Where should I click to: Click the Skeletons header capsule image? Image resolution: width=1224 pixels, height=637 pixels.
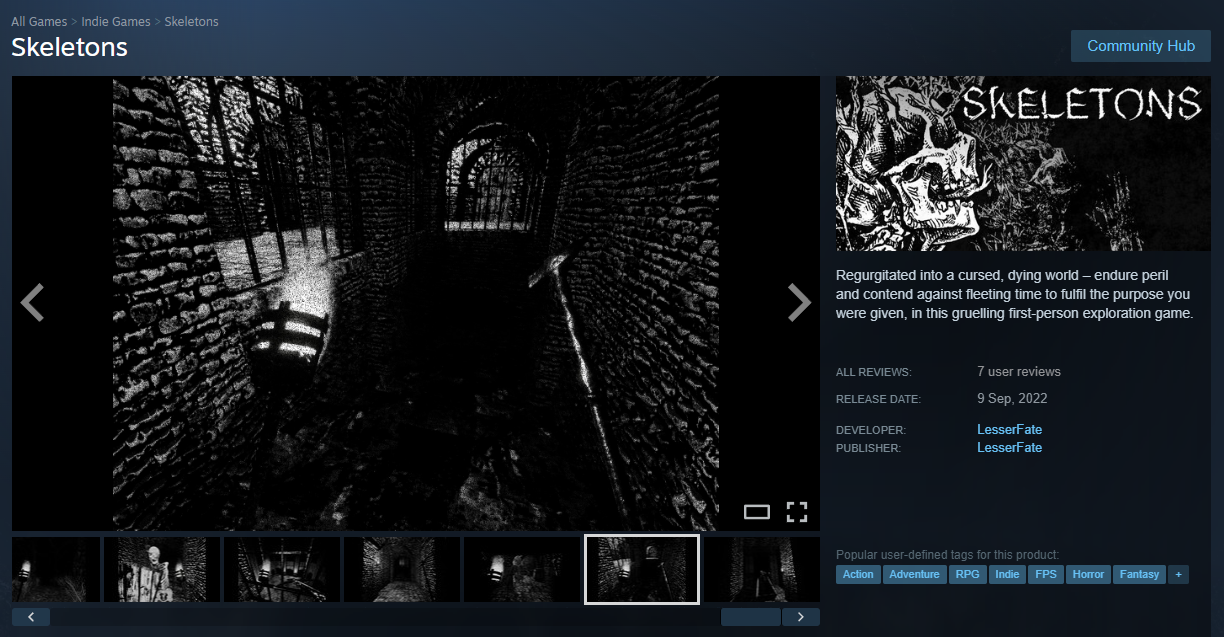tap(1023, 163)
